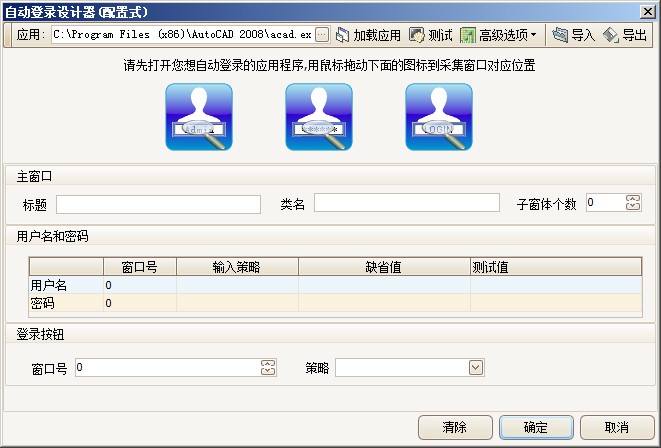Click the 取消 (cancel) button
Image resolution: width=661 pixels, height=448 pixels.
617,427
